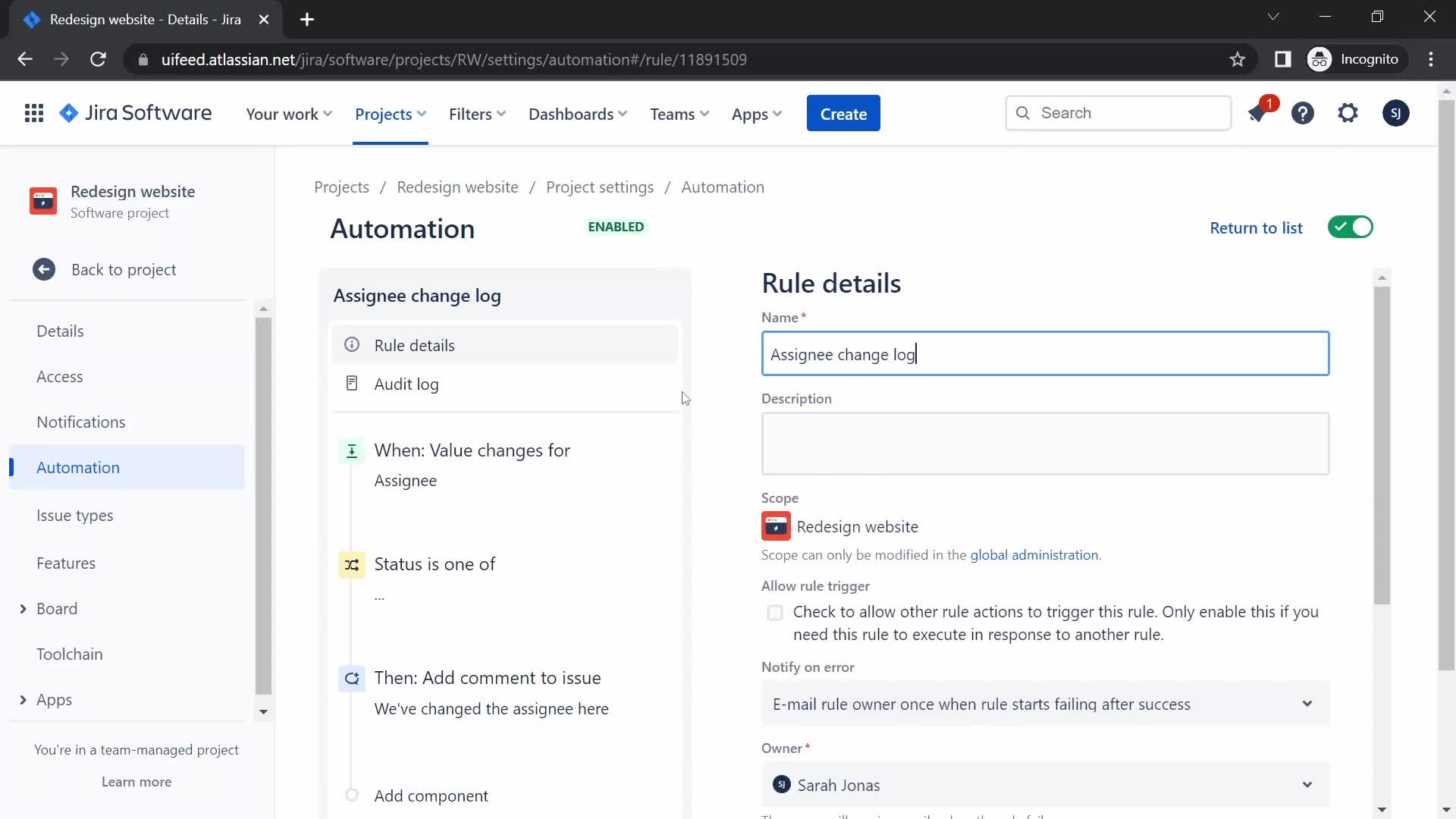
Task: Click Add component in rule chain
Action: [431, 796]
